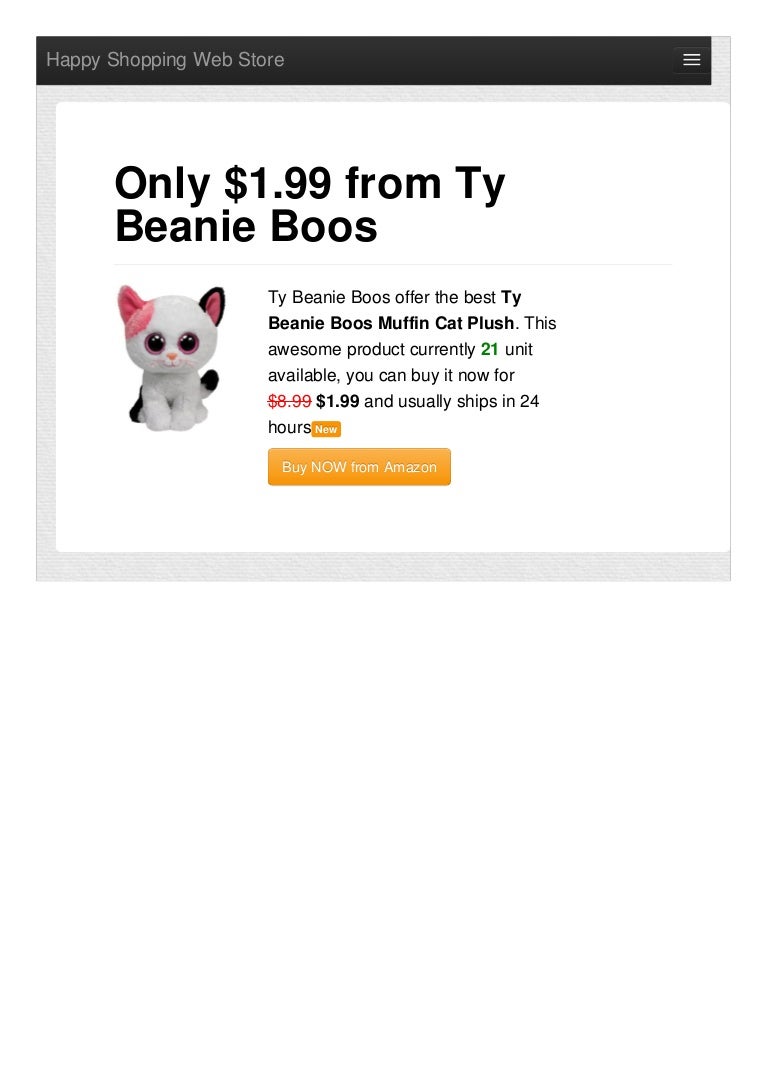The width and height of the screenshot is (768, 1087).
Task: Click the crossed-out $8.99 price
Action: (290, 401)
